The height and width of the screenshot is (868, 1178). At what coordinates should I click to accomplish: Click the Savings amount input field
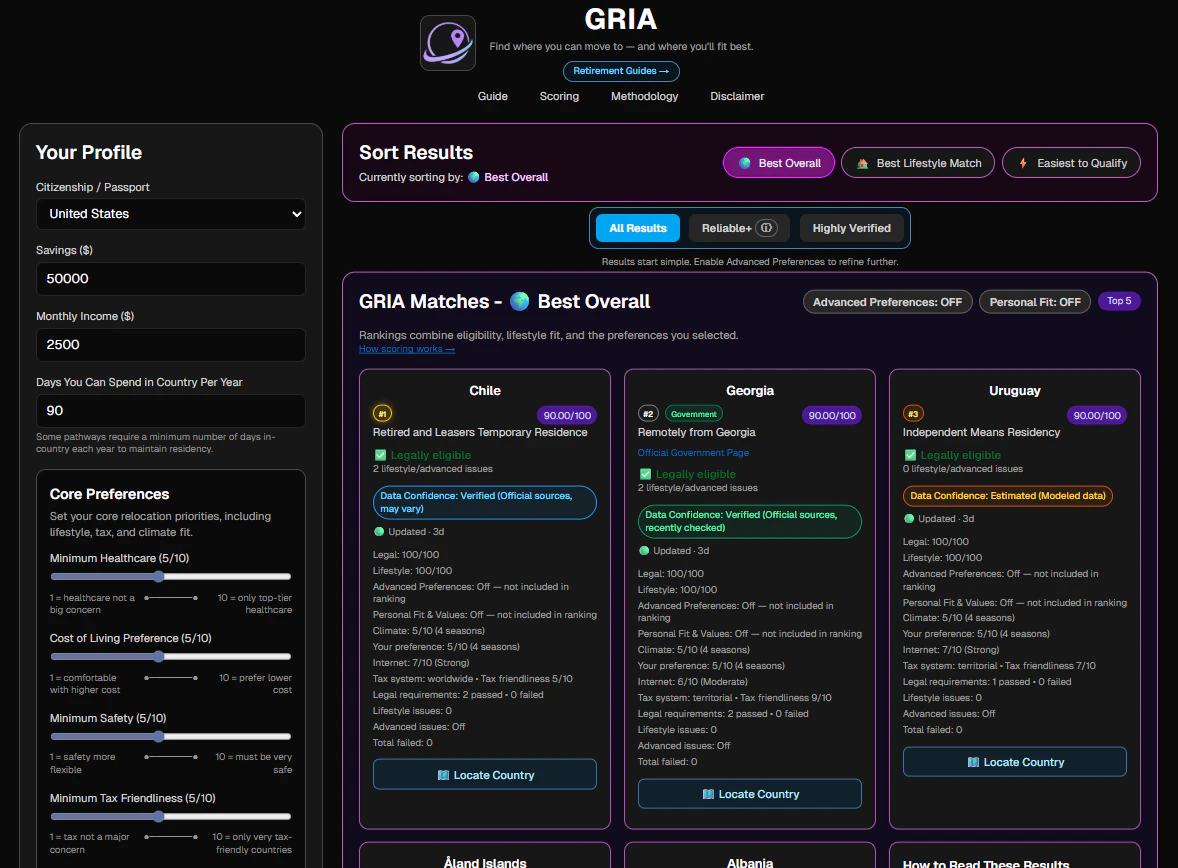[170, 279]
